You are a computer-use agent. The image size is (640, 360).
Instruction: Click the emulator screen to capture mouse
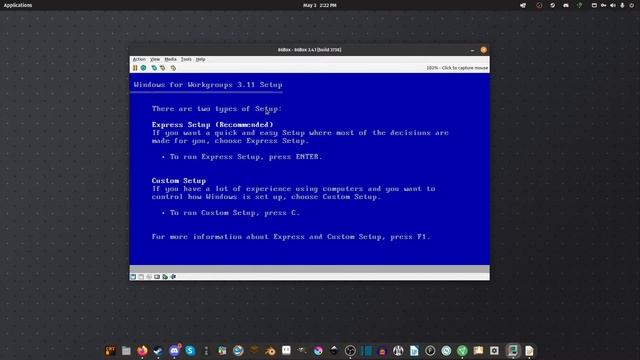point(309,169)
